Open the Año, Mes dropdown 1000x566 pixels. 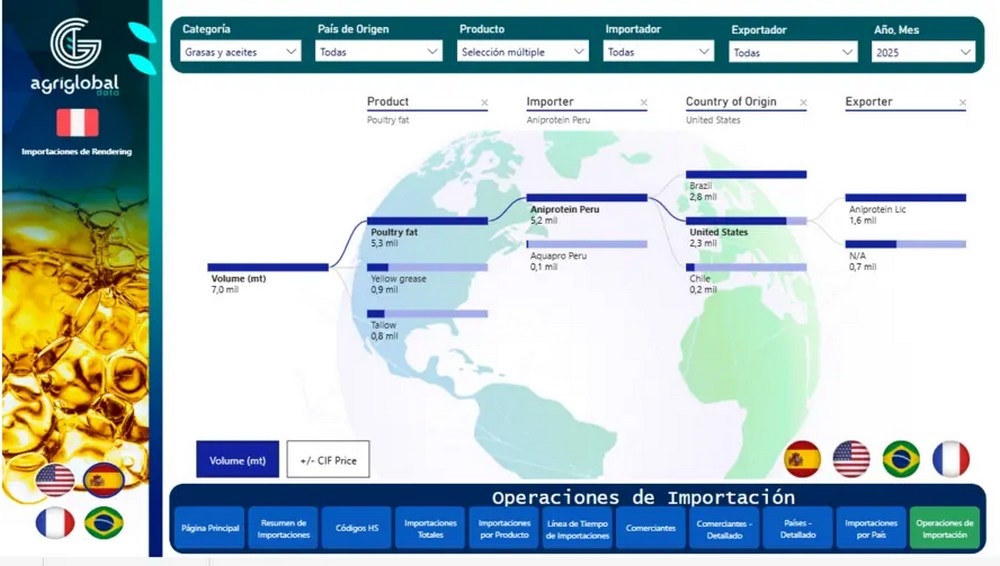pos(923,52)
